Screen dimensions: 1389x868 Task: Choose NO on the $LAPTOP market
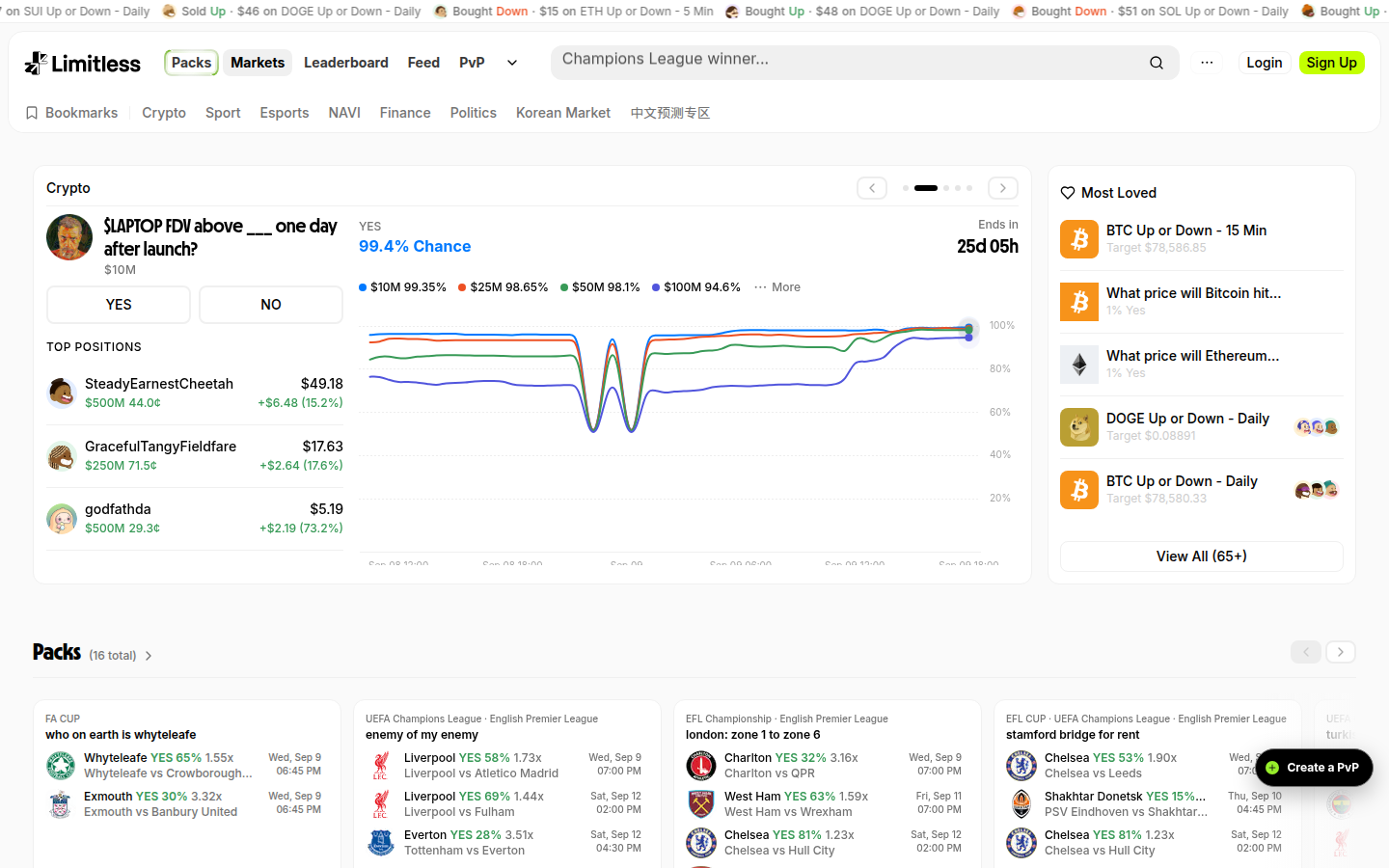coord(271,305)
